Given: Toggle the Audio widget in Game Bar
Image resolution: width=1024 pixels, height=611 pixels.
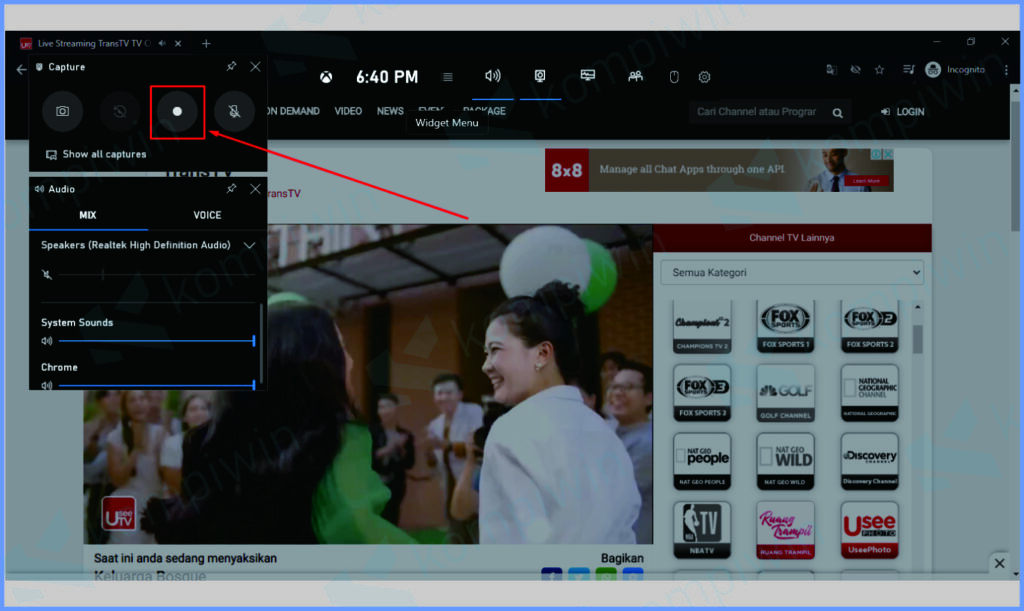Looking at the screenshot, I should pos(492,76).
